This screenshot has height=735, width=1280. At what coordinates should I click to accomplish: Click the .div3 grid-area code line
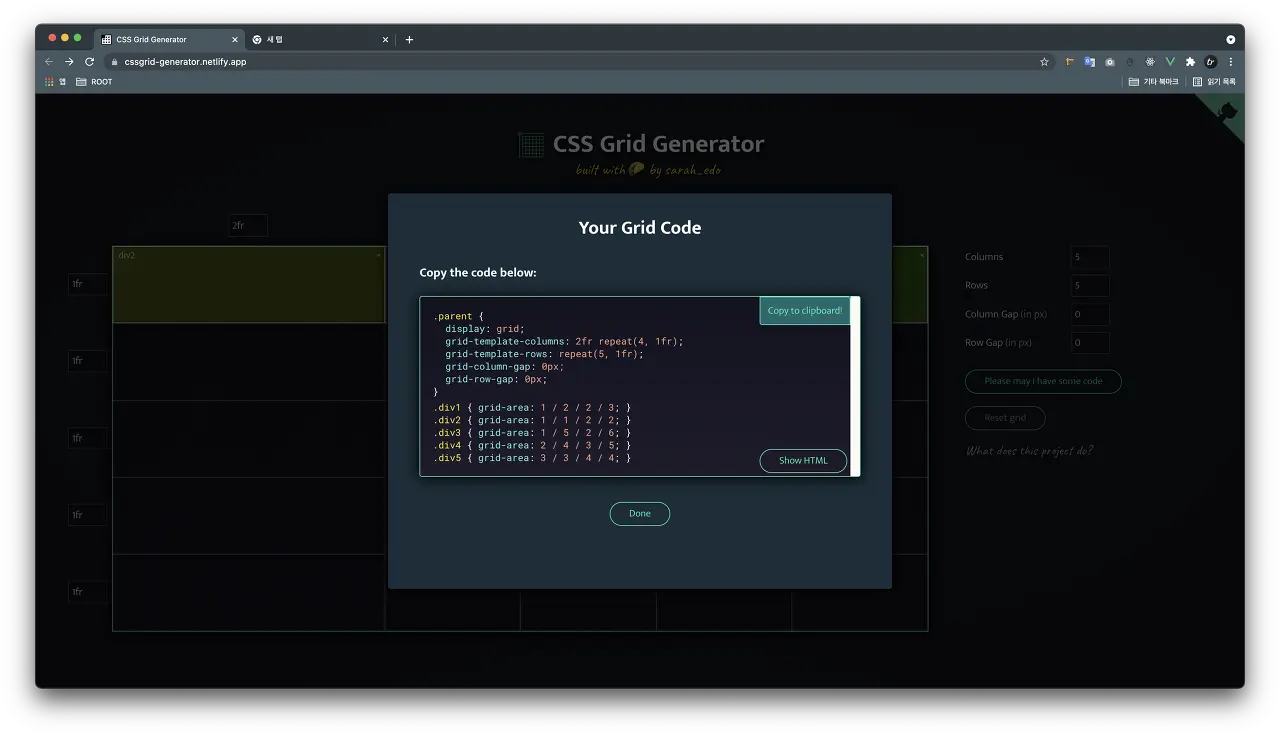(x=532, y=433)
